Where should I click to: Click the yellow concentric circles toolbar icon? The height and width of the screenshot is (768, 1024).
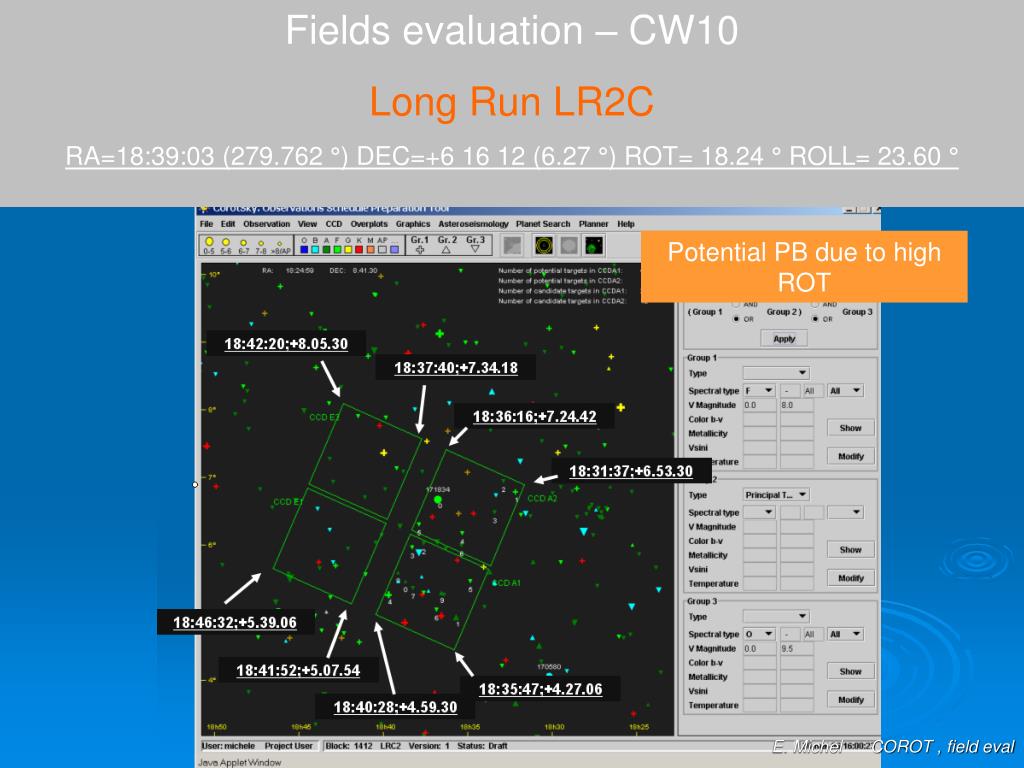[544, 246]
